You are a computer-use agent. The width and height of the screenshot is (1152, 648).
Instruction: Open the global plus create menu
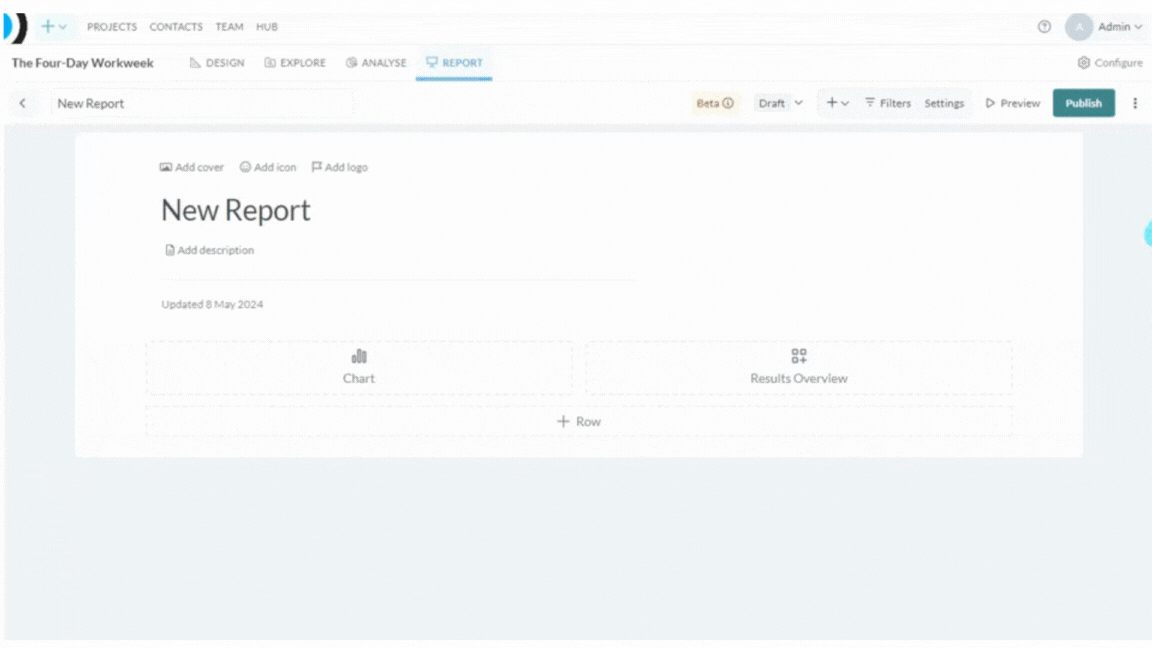click(54, 26)
